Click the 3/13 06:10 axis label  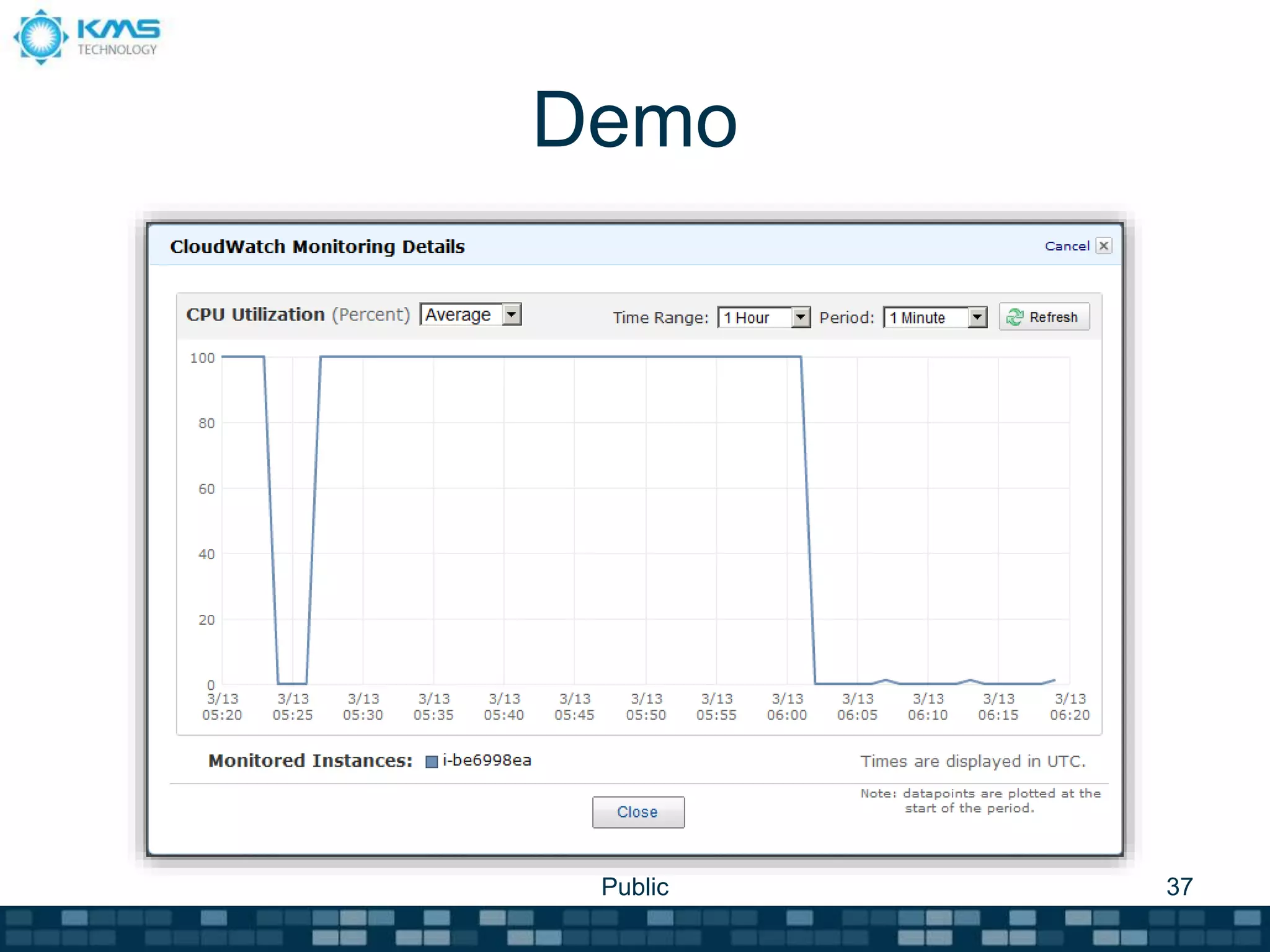928,707
